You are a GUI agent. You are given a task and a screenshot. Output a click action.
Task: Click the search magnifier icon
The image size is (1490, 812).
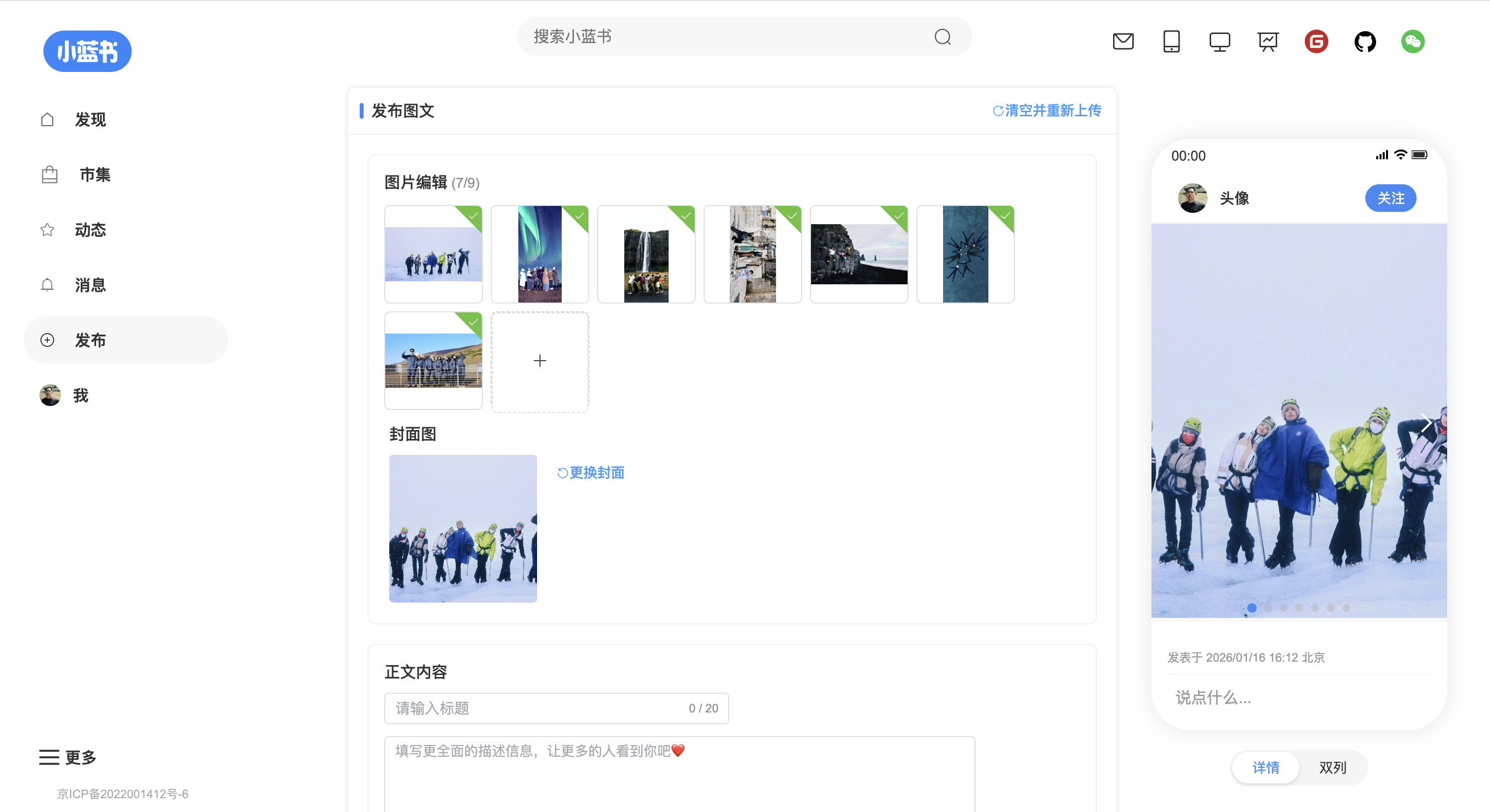942,37
